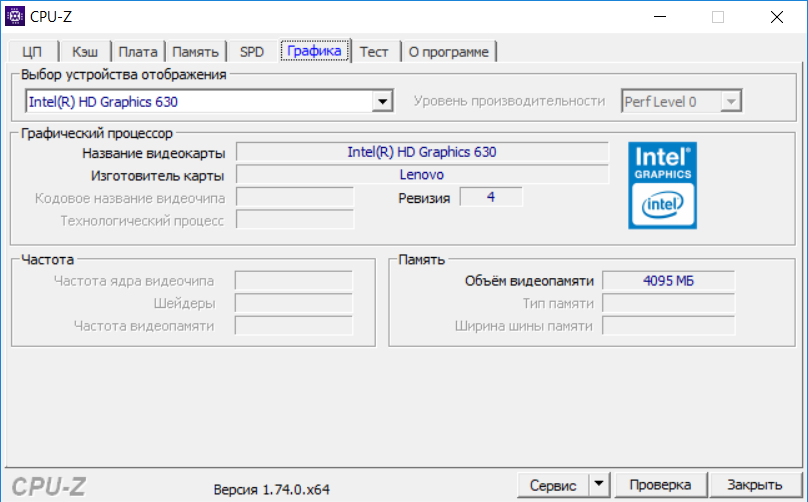Click the Intel(R) HD Graphics 630 combo box
This screenshot has width=808, height=502.
(x=209, y=102)
